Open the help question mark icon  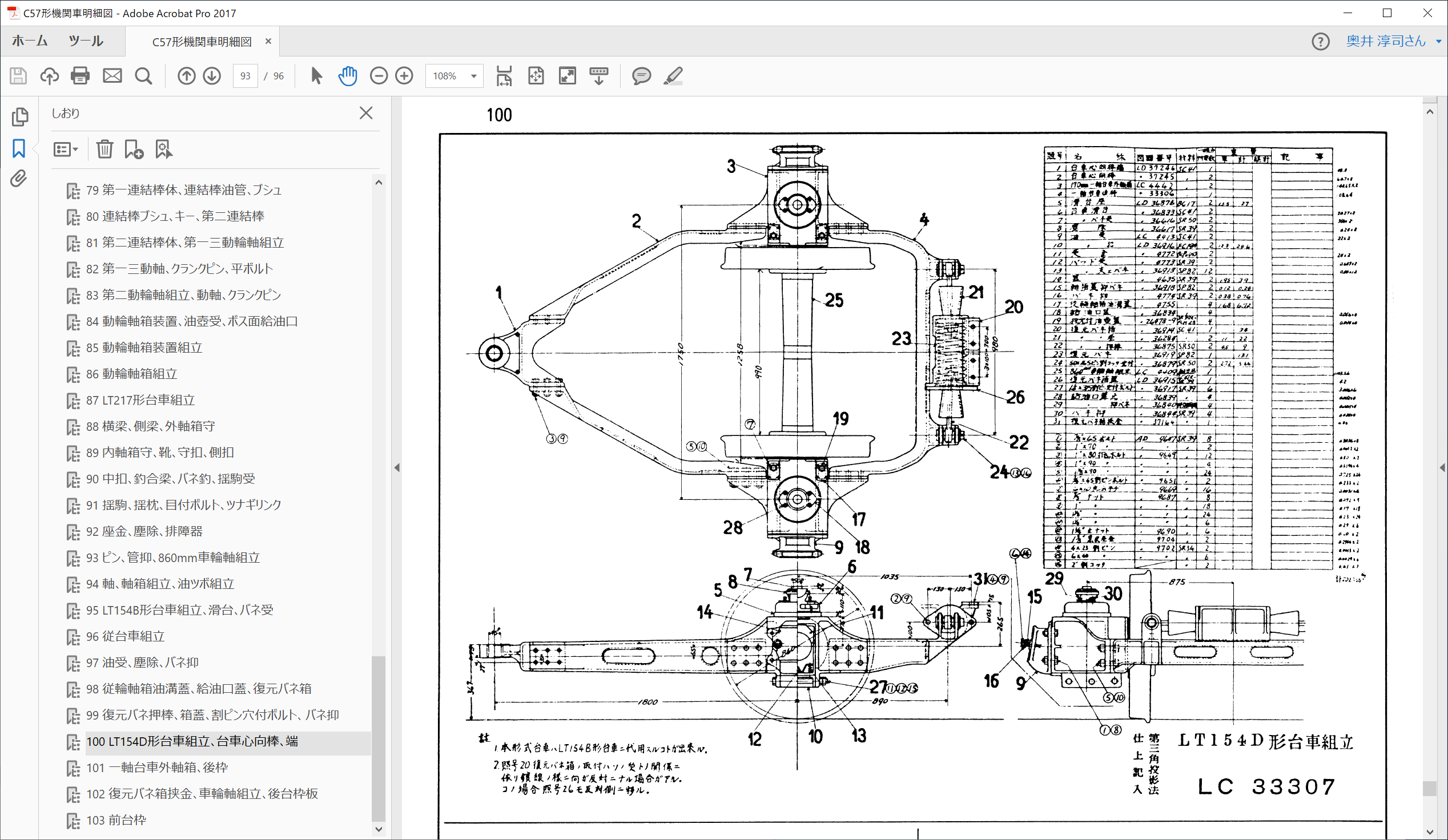tap(1321, 41)
